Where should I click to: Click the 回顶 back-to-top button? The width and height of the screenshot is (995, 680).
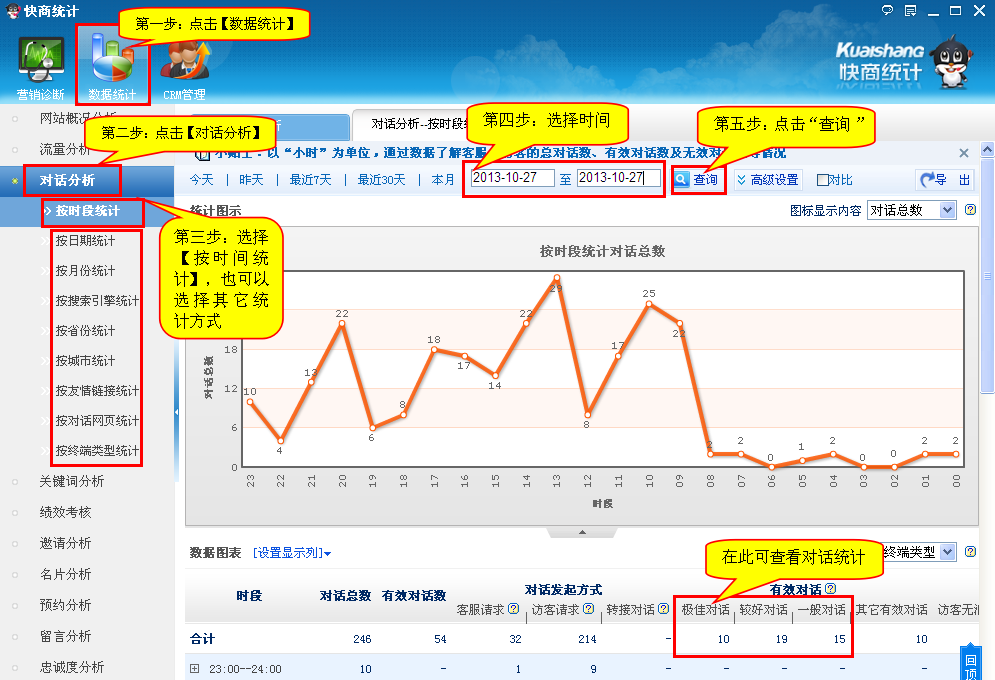[x=969, y=666]
